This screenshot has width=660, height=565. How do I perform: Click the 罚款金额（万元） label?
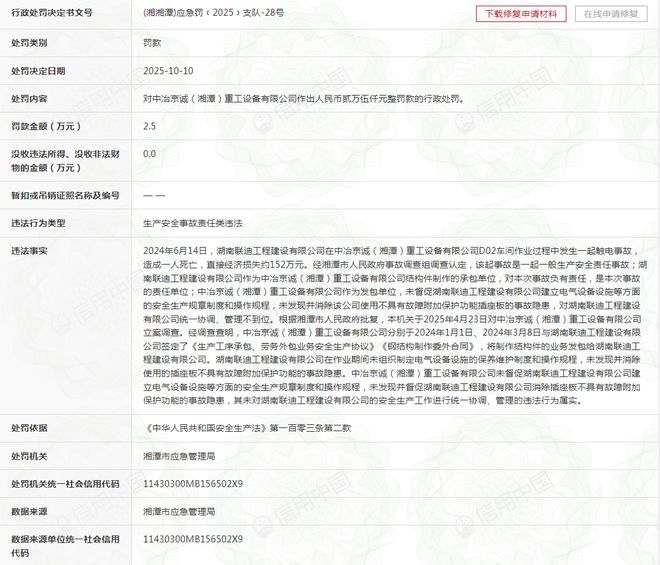click(x=46, y=126)
